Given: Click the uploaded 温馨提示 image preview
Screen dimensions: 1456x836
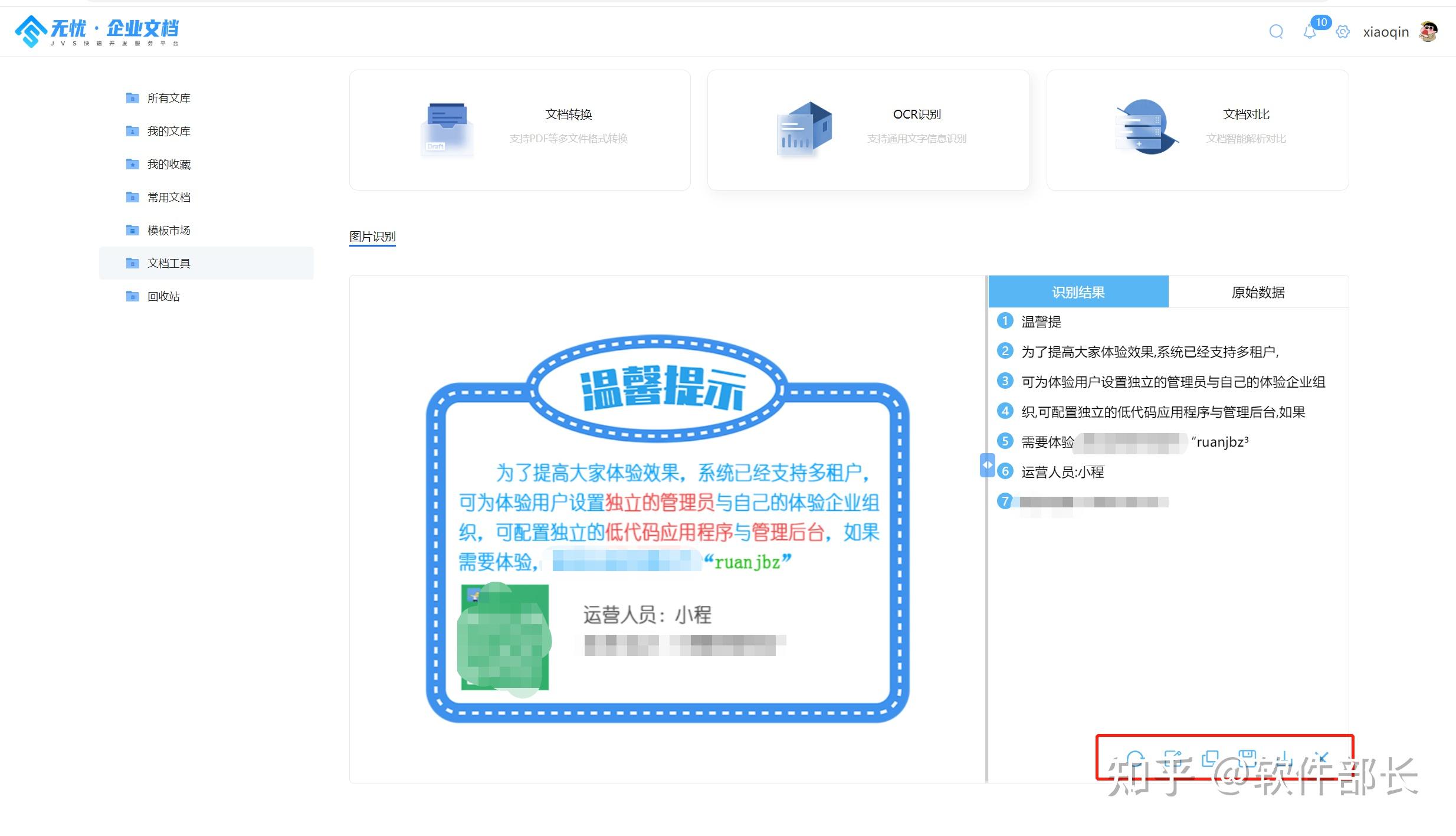Looking at the screenshot, I should click(x=667, y=529).
